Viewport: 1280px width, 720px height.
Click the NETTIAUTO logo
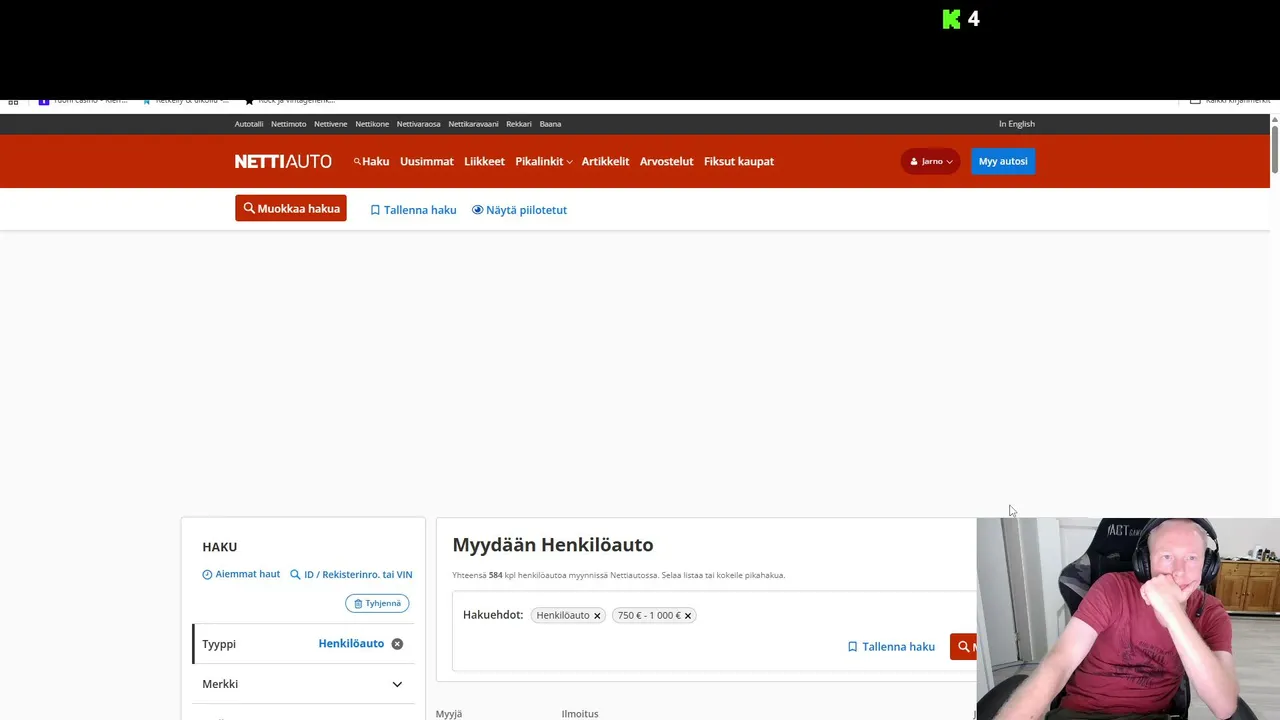(283, 161)
